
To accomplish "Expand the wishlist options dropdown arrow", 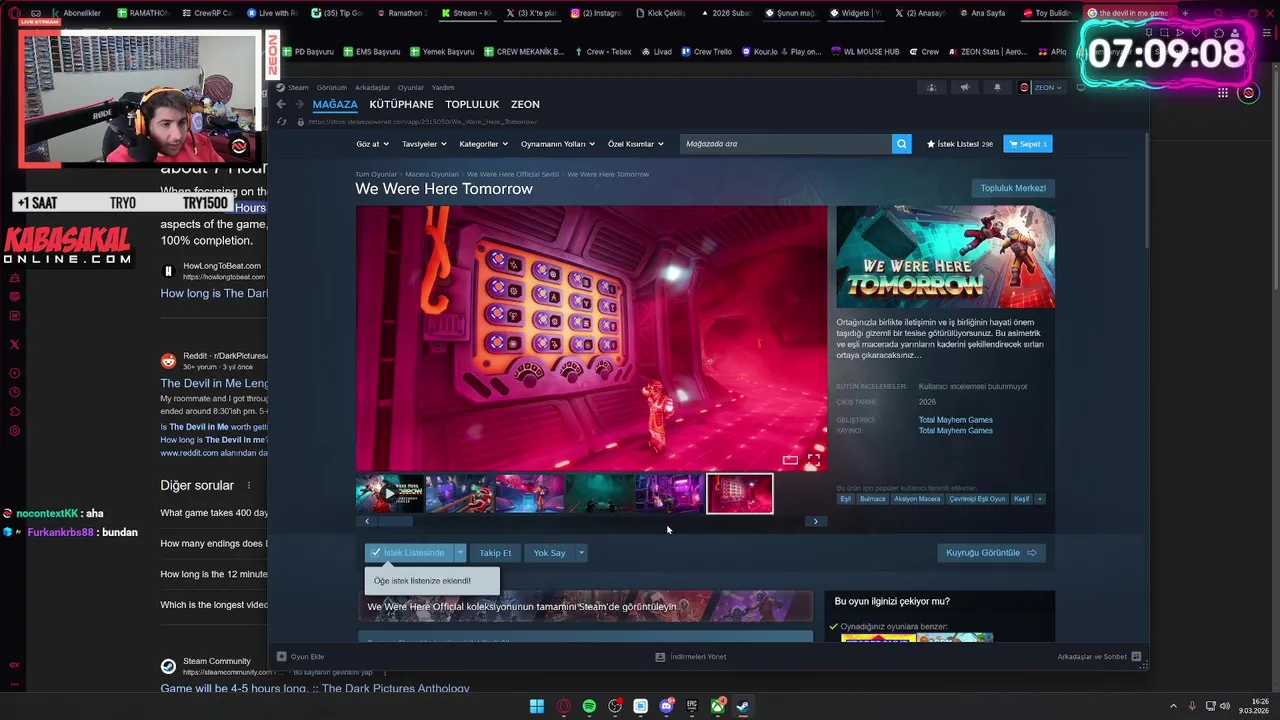I will (x=460, y=553).
